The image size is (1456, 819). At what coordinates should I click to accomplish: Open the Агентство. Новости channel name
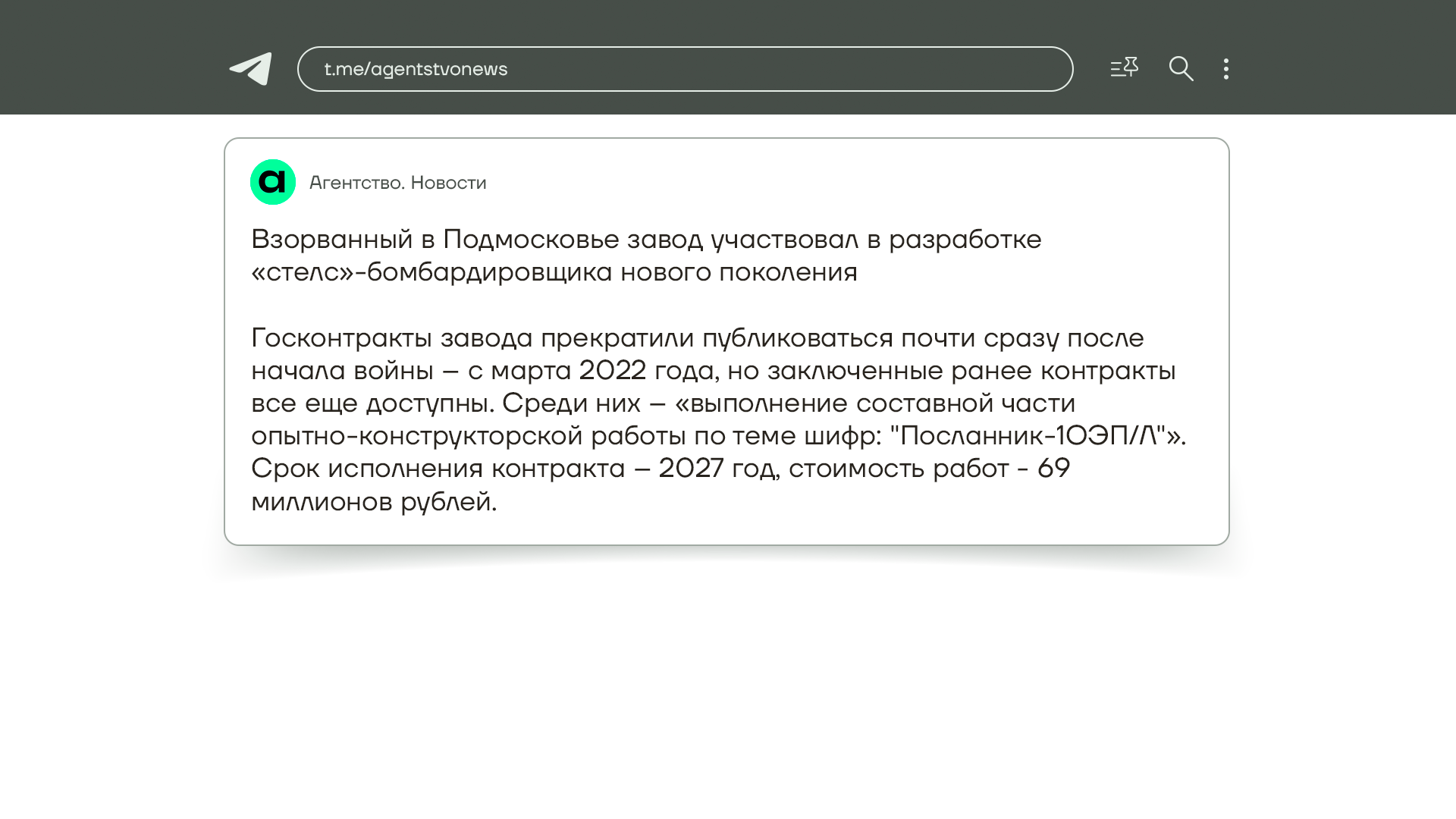click(x=397, y=183)
